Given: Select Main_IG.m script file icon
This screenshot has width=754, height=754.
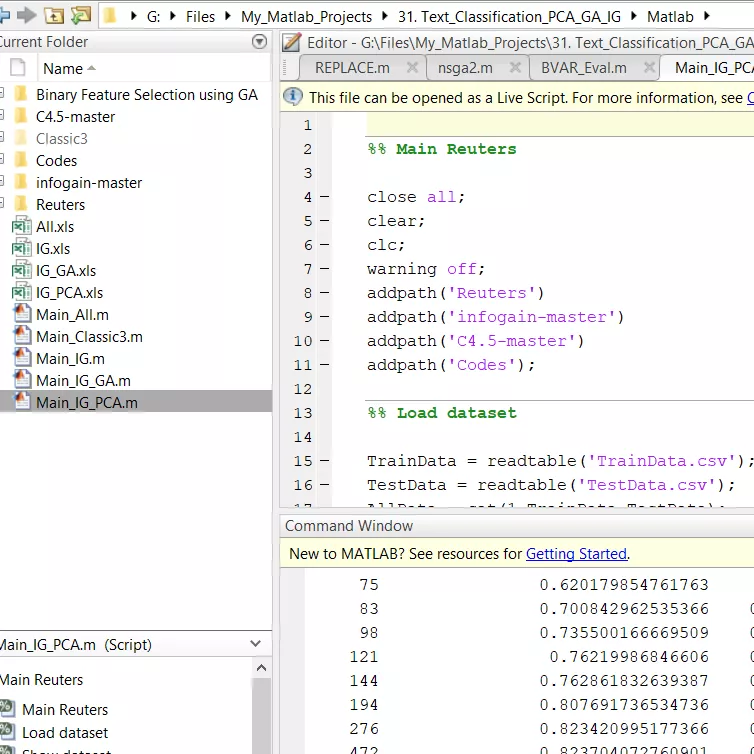Looking at the screenshot, I should point(22,358).
